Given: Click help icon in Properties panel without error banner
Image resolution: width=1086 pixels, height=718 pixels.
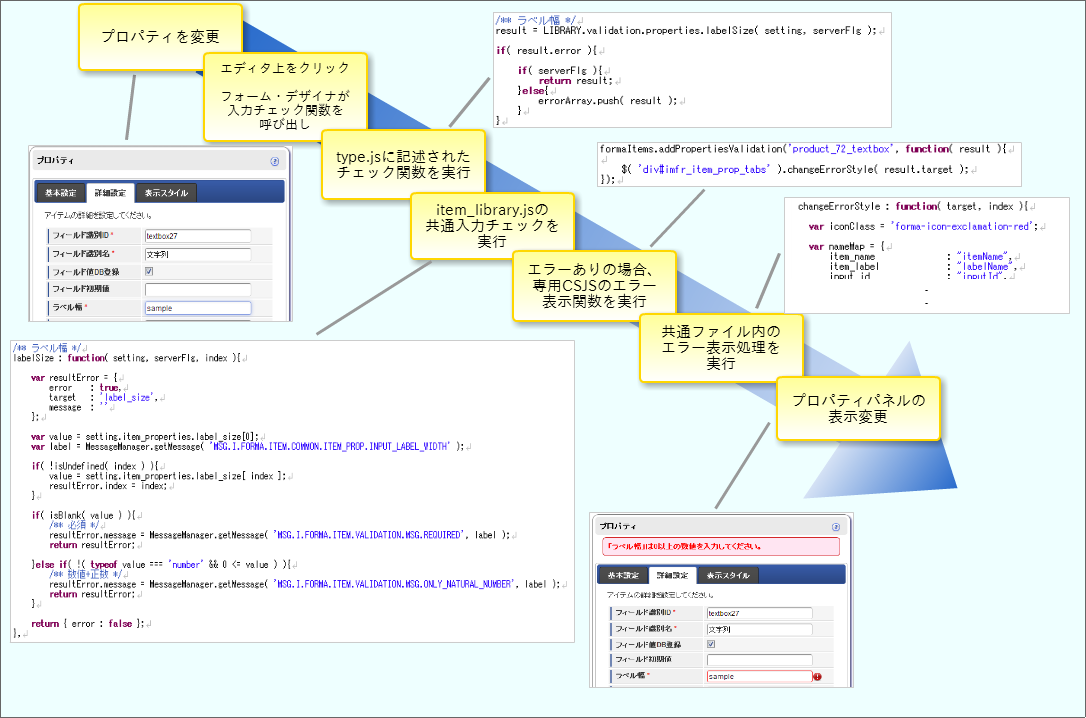Looking at the screenshot, I should pos(274,161).
